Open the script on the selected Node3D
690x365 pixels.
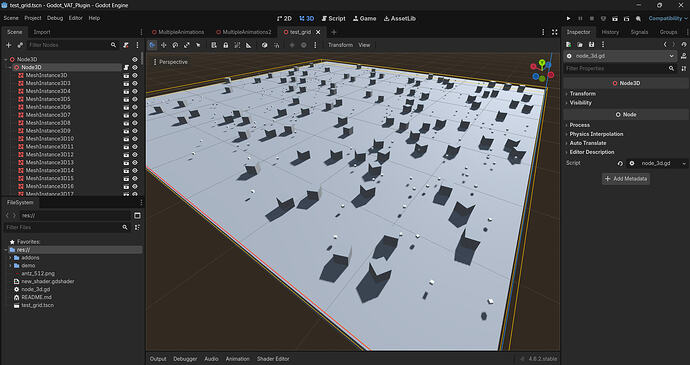[126, 67]
